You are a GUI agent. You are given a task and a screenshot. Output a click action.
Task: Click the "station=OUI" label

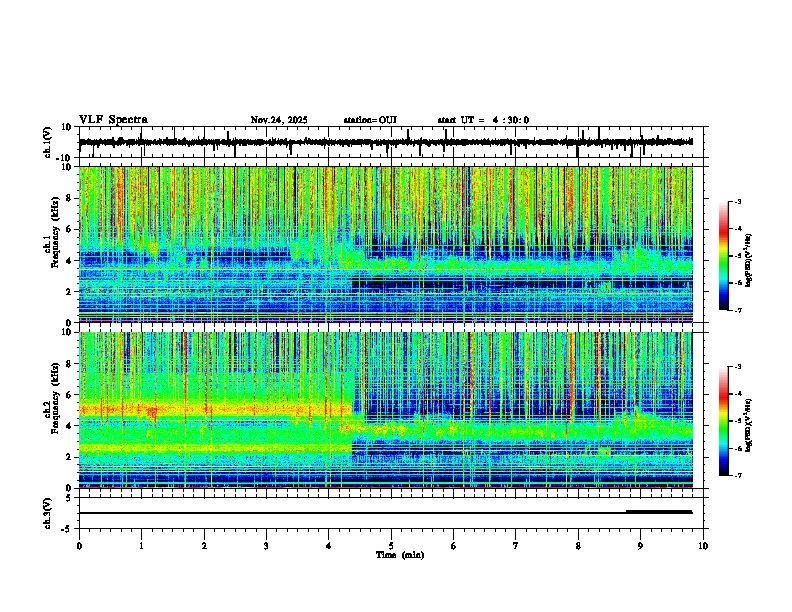(x=370, y=120)
